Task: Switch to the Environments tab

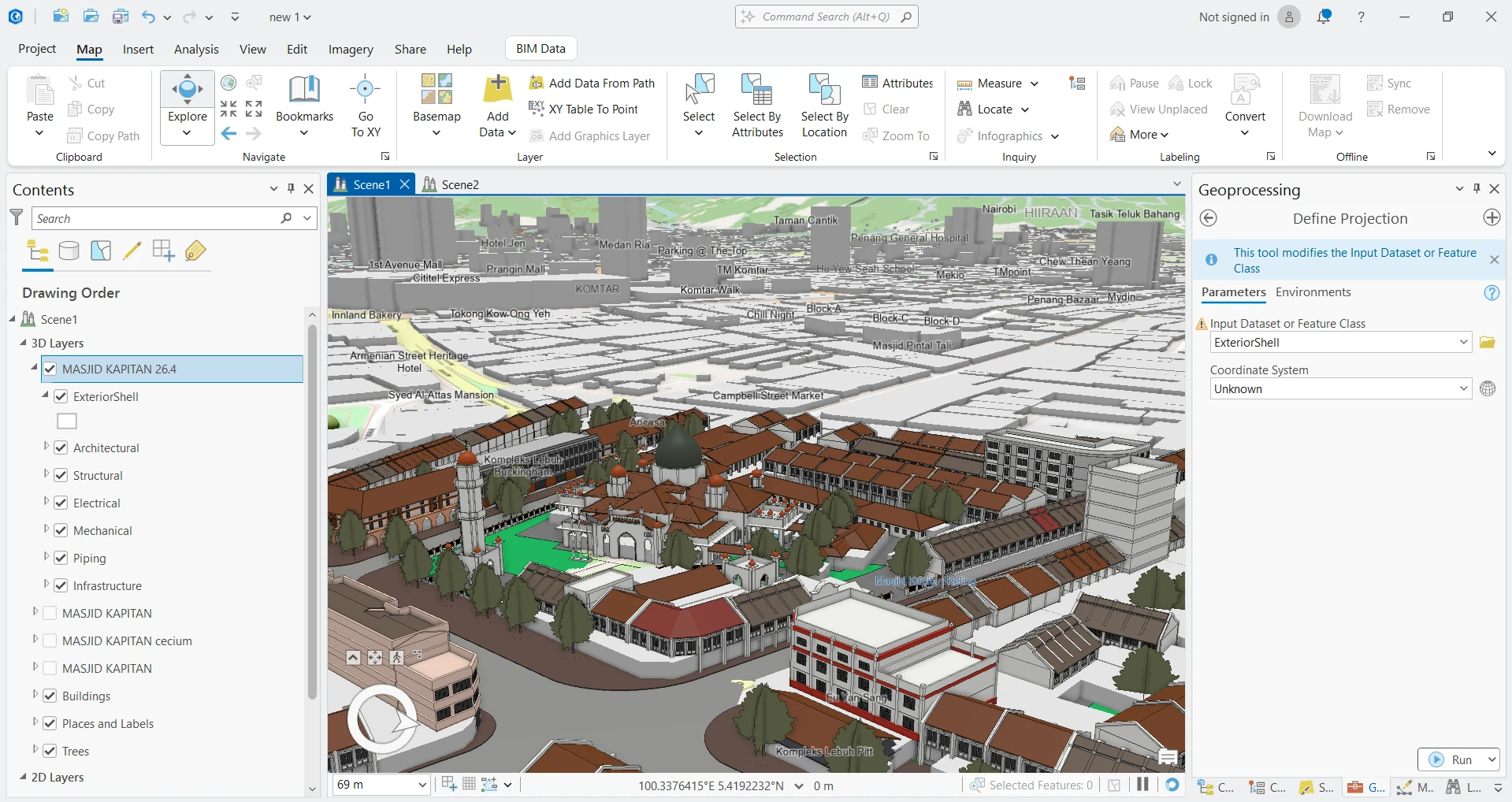Action: click(1313, 292)
